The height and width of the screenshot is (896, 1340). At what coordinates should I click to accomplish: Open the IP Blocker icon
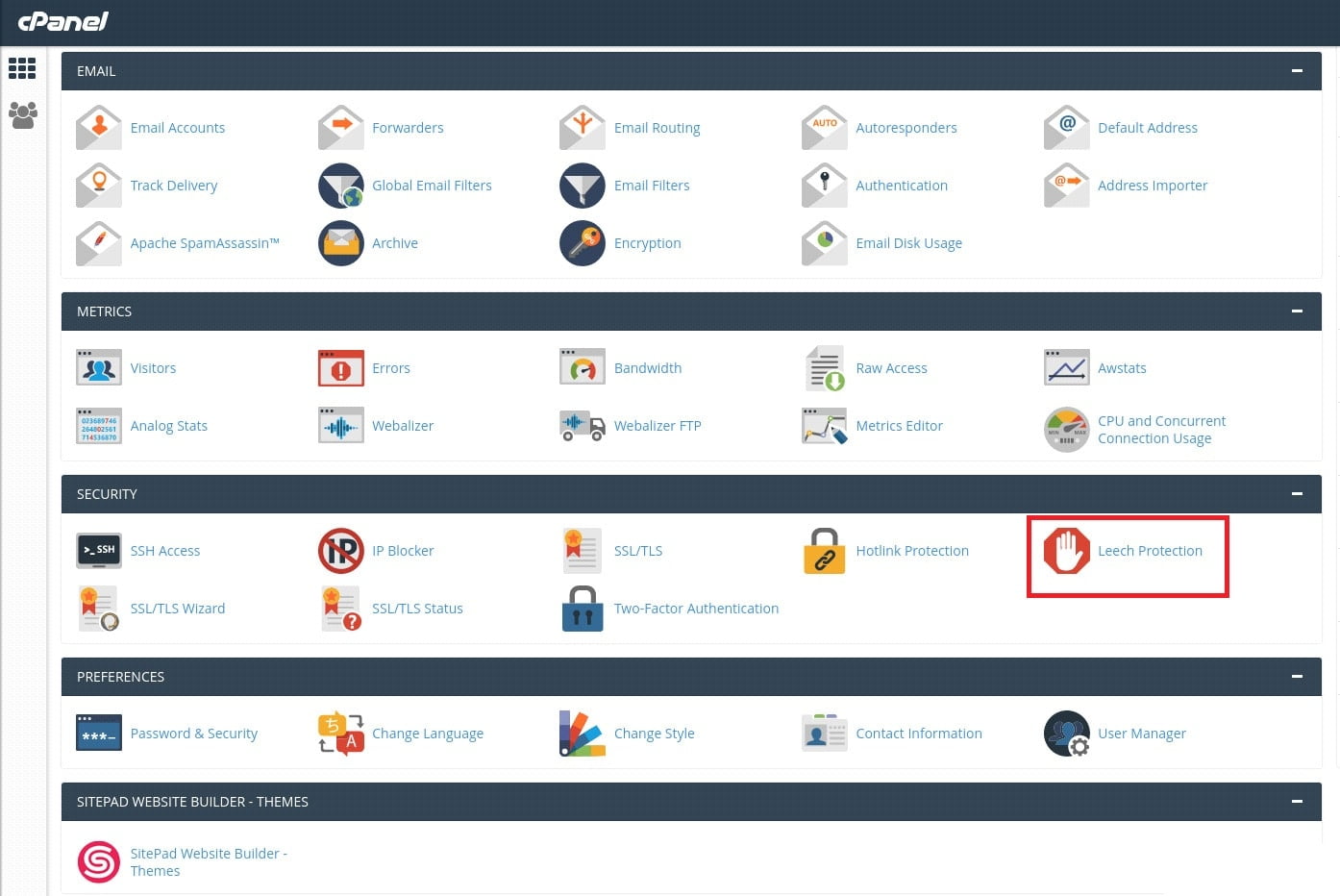340,551
